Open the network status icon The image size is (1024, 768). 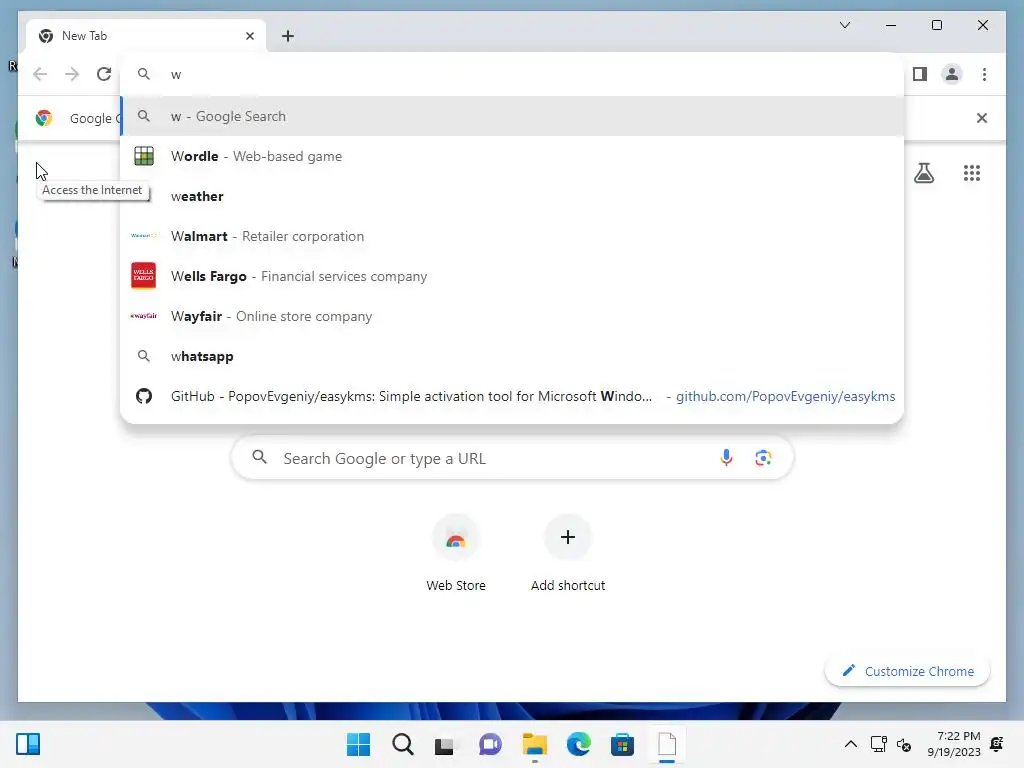coord(878,744)
